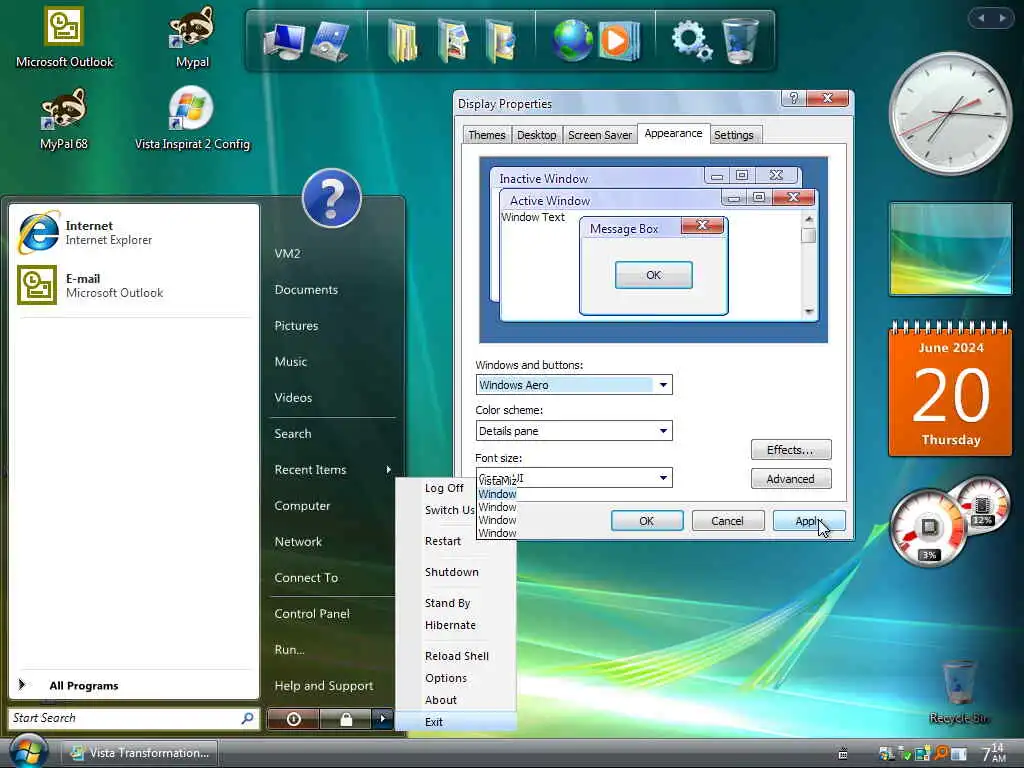The image size is (1024, 768).
Task: Click the orange magnifier tray icon
Action: click(941, 754)
